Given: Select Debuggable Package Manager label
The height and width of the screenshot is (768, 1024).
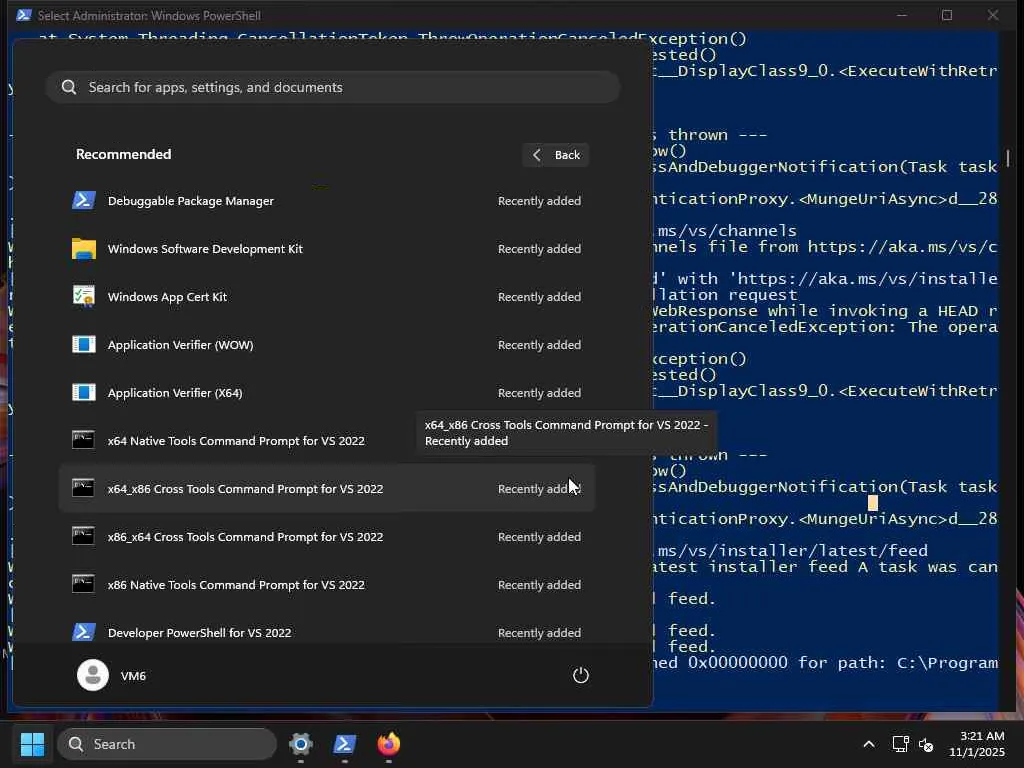Looking at the screenshot, I should tap(191, 201).
